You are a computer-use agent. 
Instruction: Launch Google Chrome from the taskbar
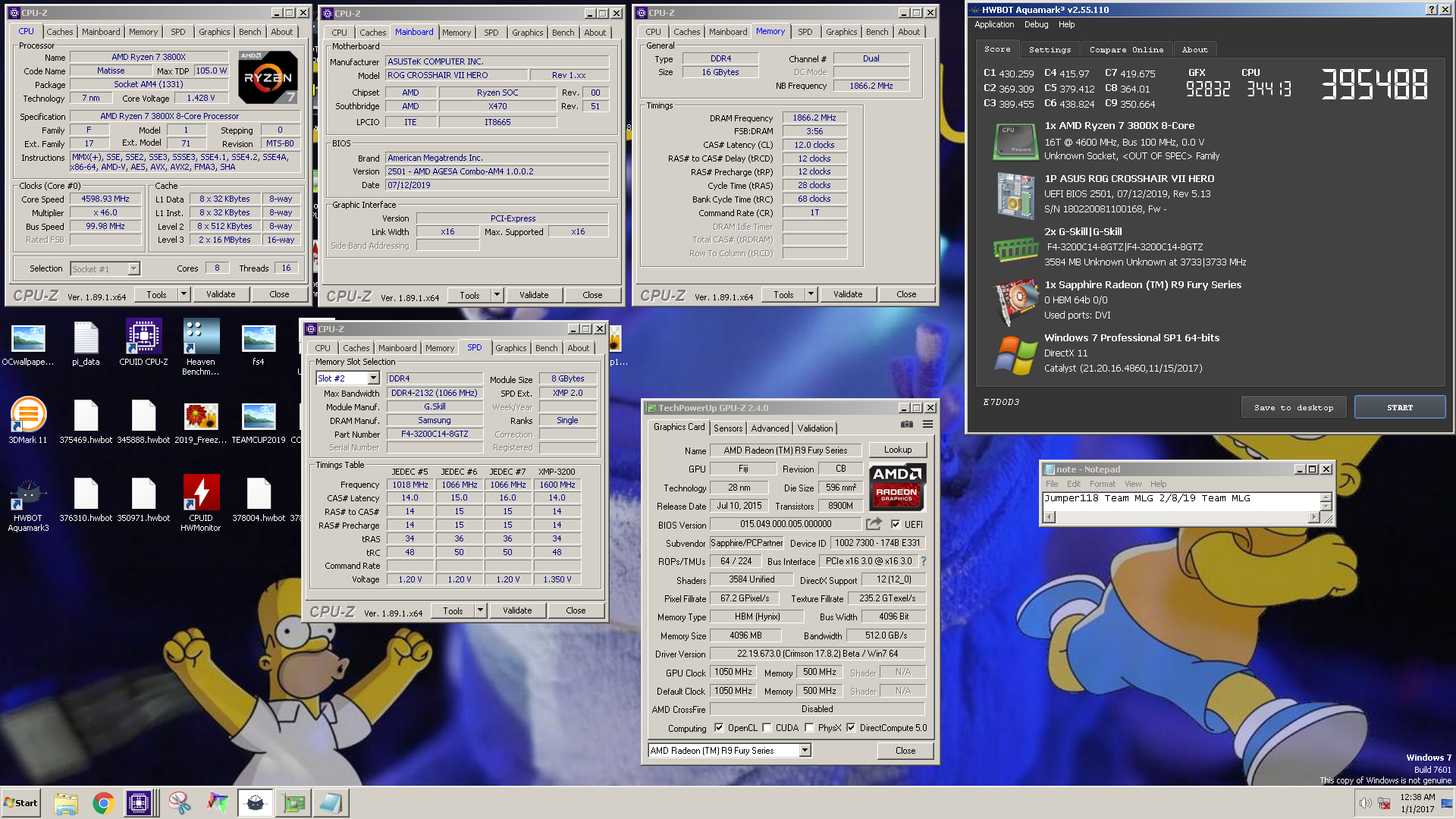click(104, 803)
